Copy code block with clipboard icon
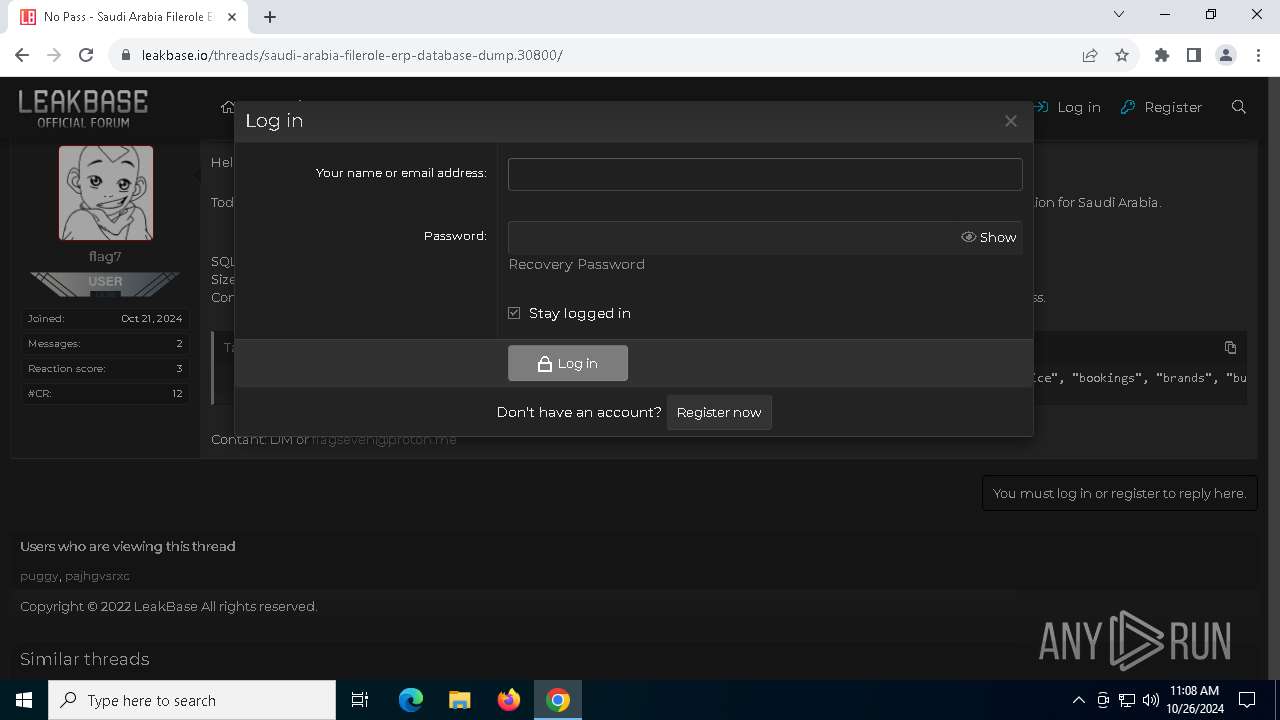This screenshot has width=1280, height=720. coord(1230,347)
